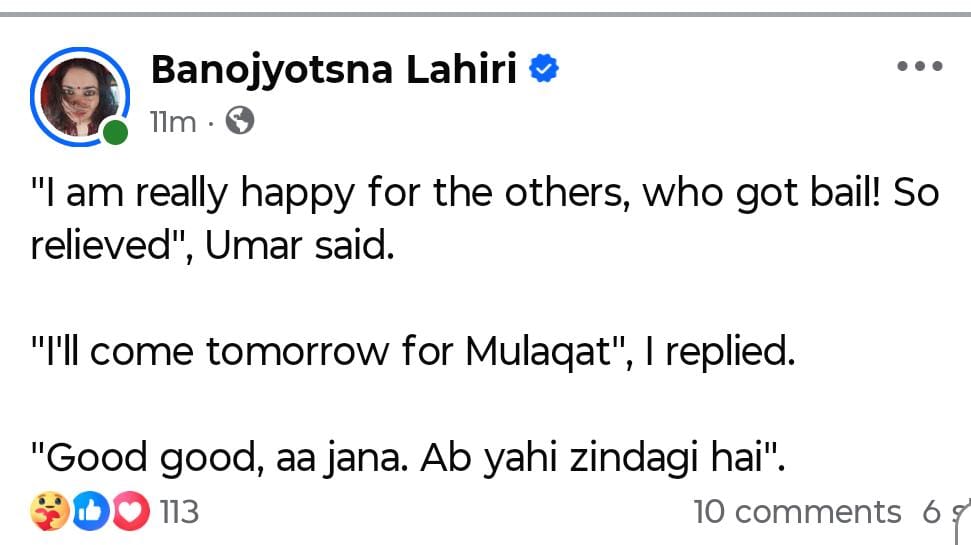Viewport: 971px width, 545px height.
Task: Click the globe public privacy icon
Action: [x=239, y=121]
